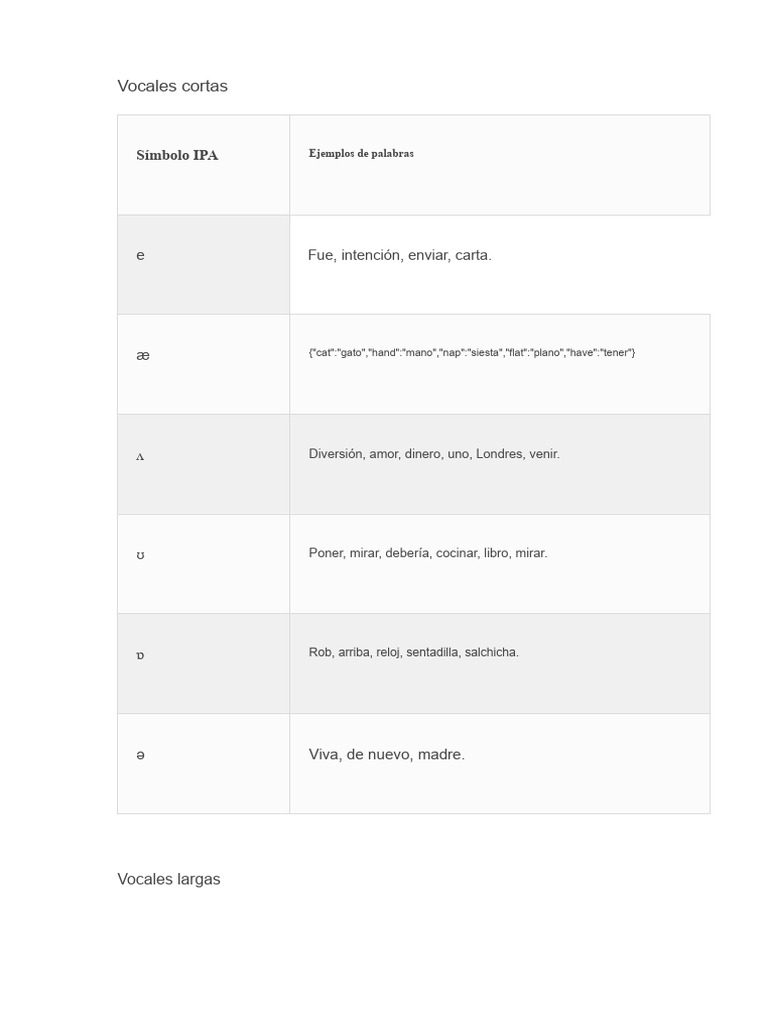
Task: Select the "Símbolo IPA" column header
Action: click(177, 155)
